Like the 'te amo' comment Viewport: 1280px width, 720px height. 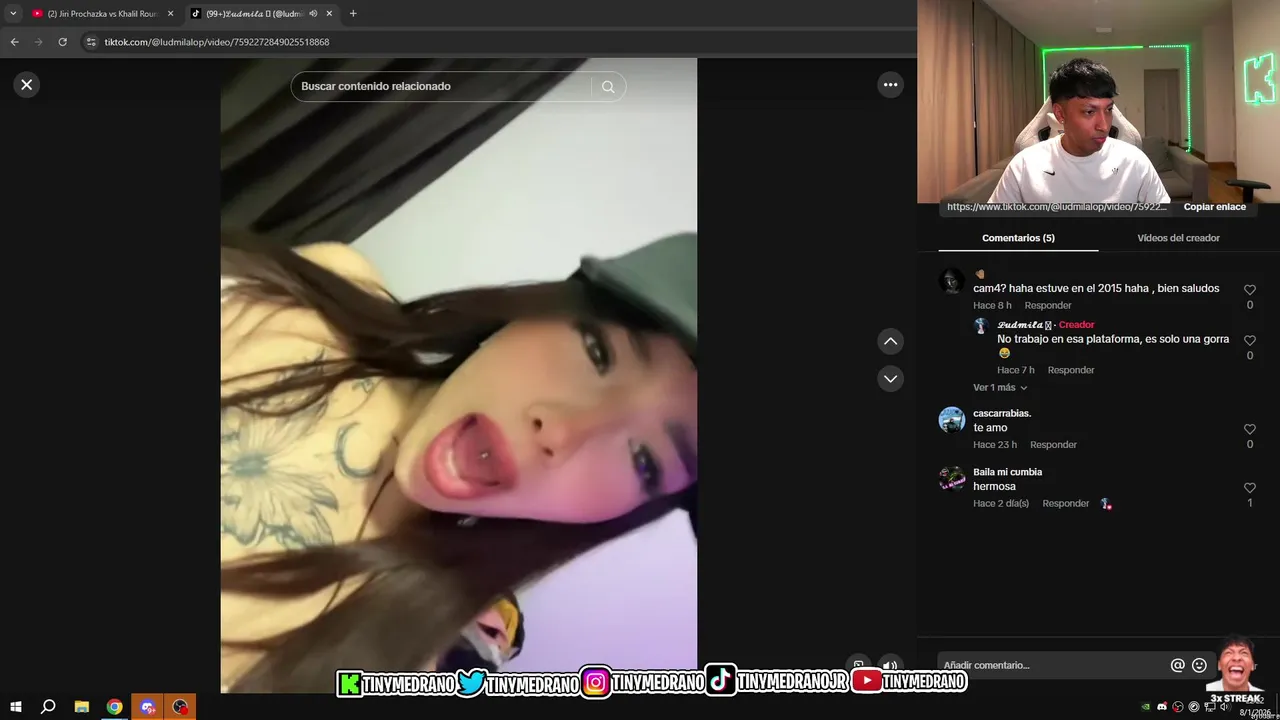click(1249, 429)
